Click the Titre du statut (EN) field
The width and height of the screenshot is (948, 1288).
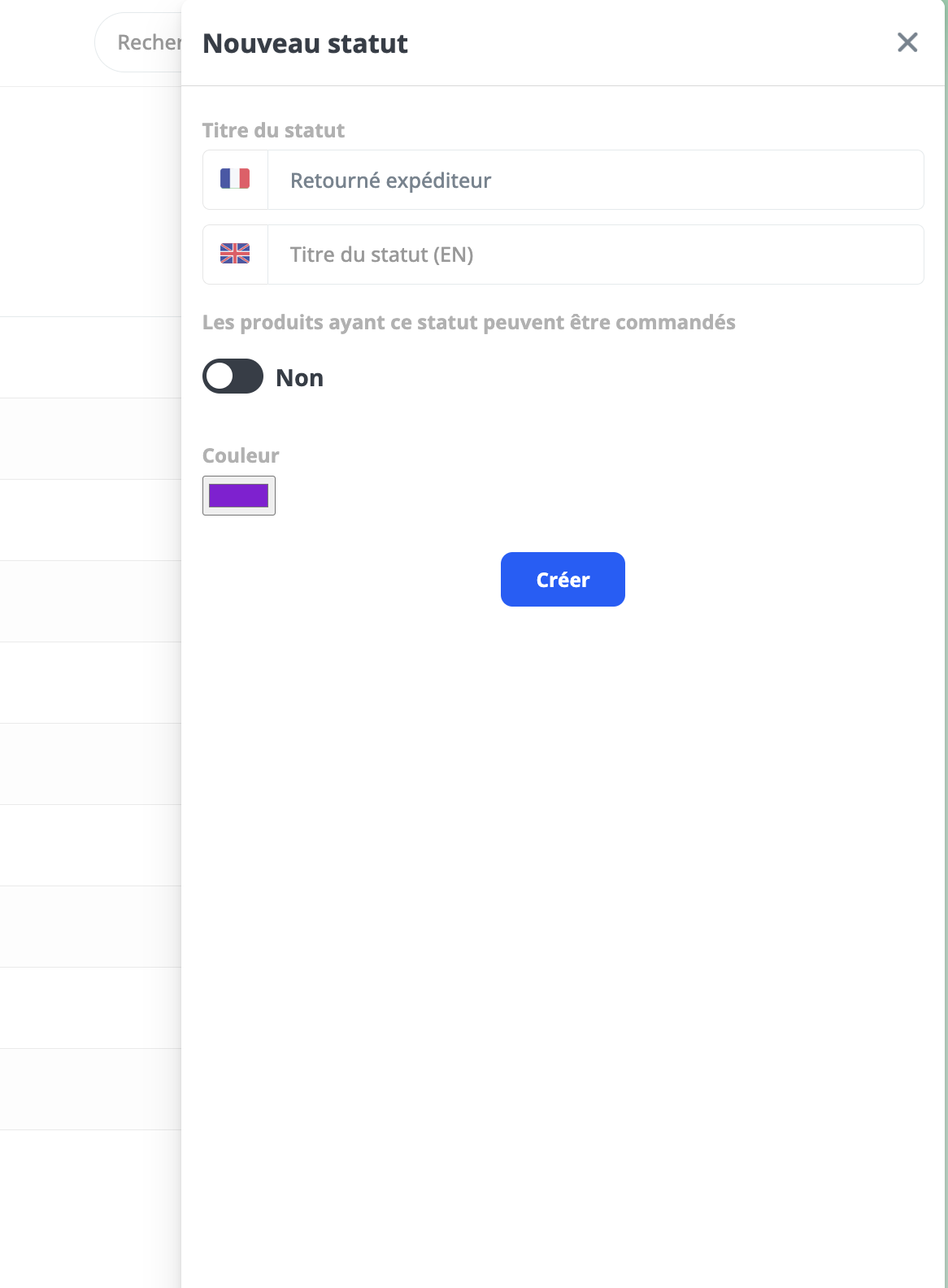click(x=595, y=255)
